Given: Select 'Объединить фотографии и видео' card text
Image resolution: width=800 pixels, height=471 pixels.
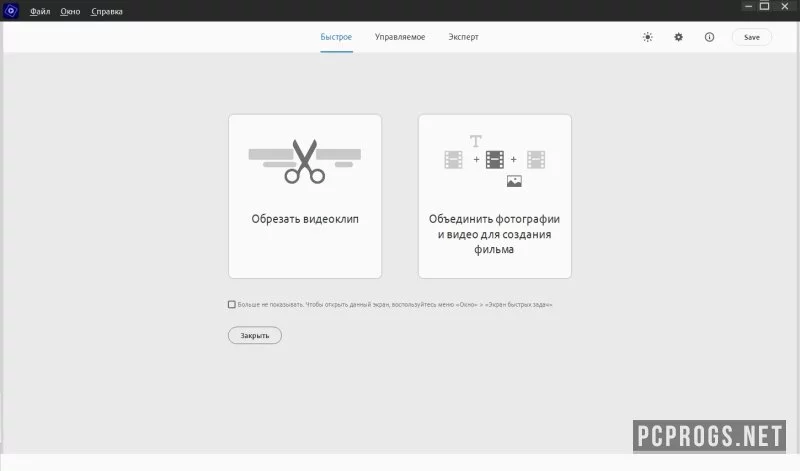Looking at the screenshot, I should 494,234.
